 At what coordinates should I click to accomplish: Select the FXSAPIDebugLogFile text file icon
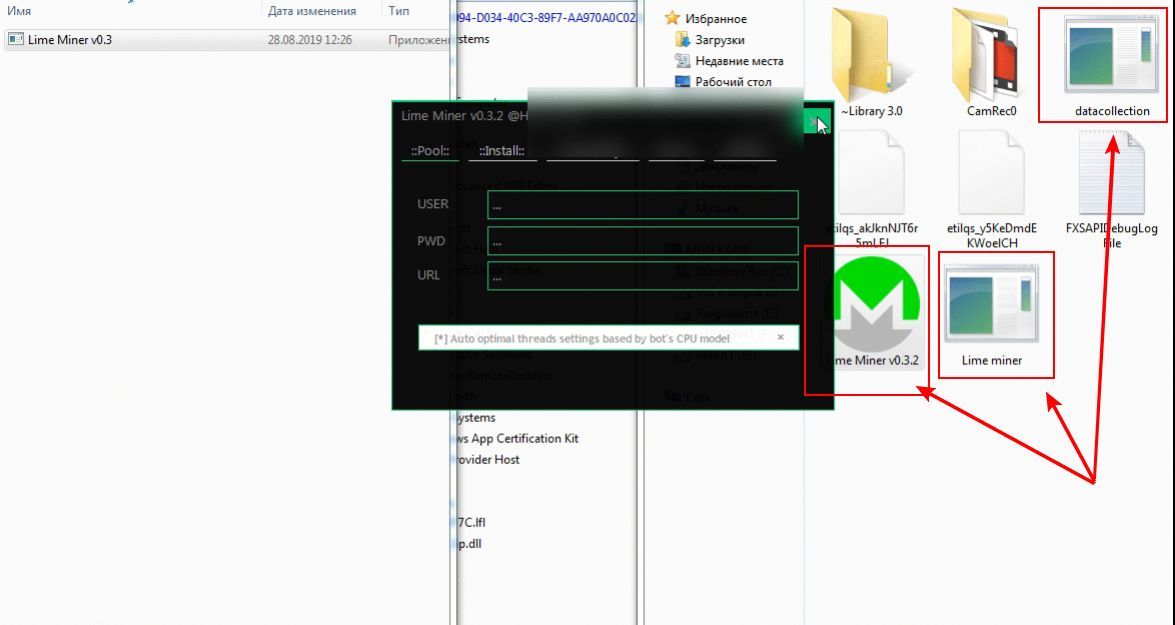1111,174
